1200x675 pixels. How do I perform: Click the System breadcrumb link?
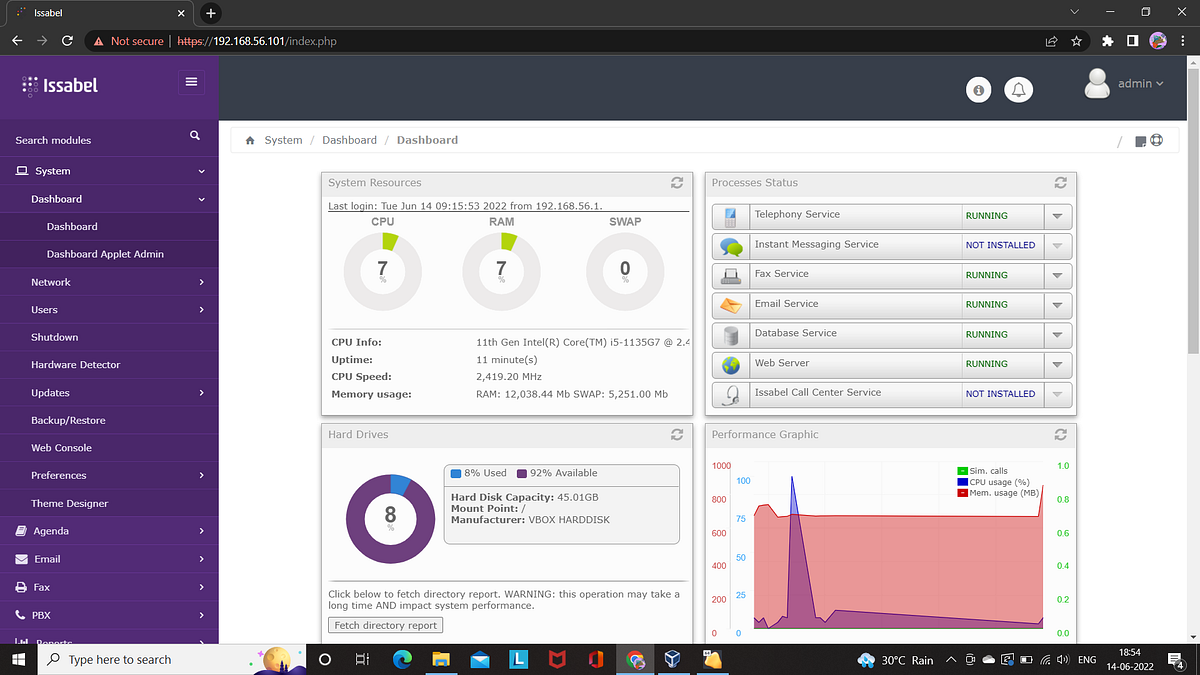(283, 140)
